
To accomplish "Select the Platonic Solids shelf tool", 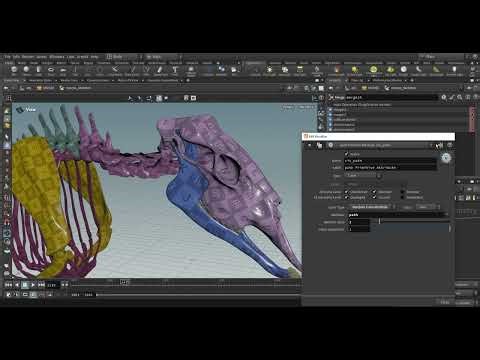I will pos(191,70).
